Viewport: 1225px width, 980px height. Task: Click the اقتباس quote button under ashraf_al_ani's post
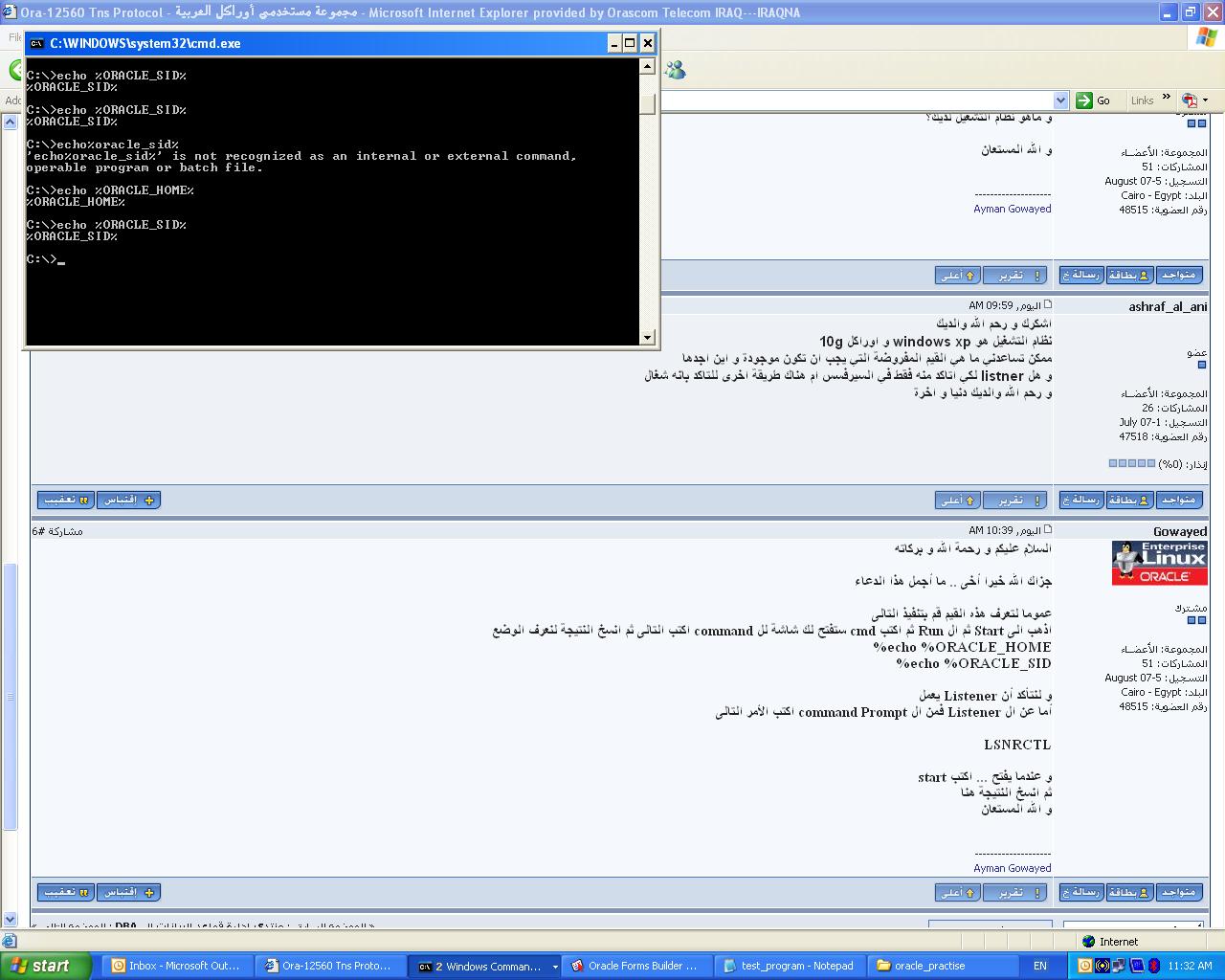point(127,500)
